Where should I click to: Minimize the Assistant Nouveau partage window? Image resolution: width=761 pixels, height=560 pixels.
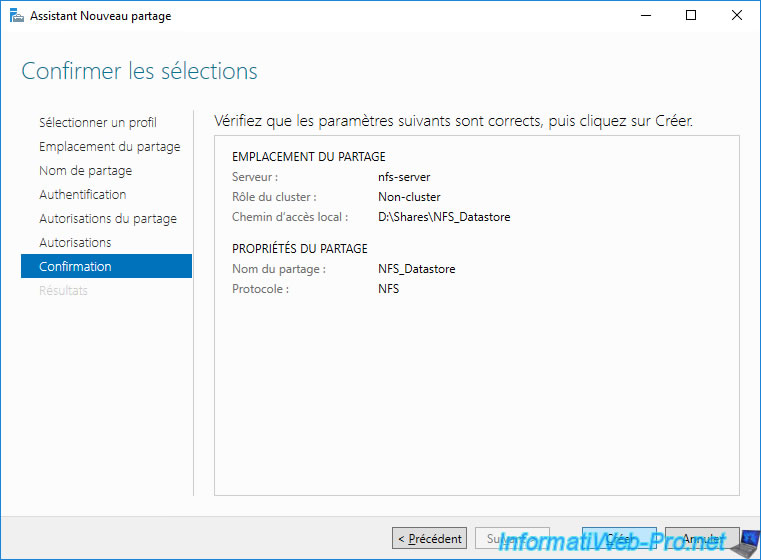click(x=644, y=16)
